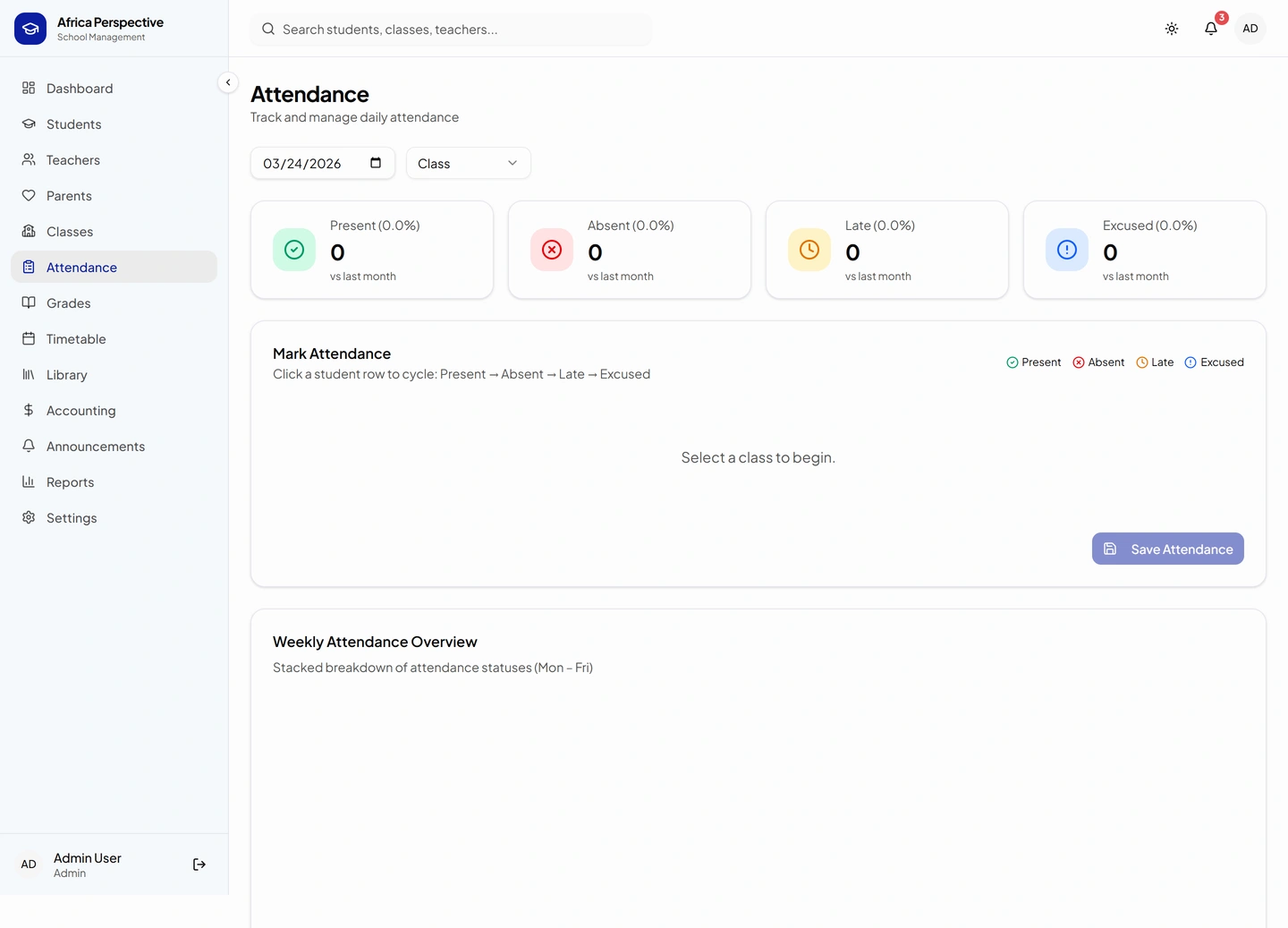Viewport: 1288px width, 928px height.
Task: Click the Accounting dollar icon in sidebar
Action: pos(29,410)
